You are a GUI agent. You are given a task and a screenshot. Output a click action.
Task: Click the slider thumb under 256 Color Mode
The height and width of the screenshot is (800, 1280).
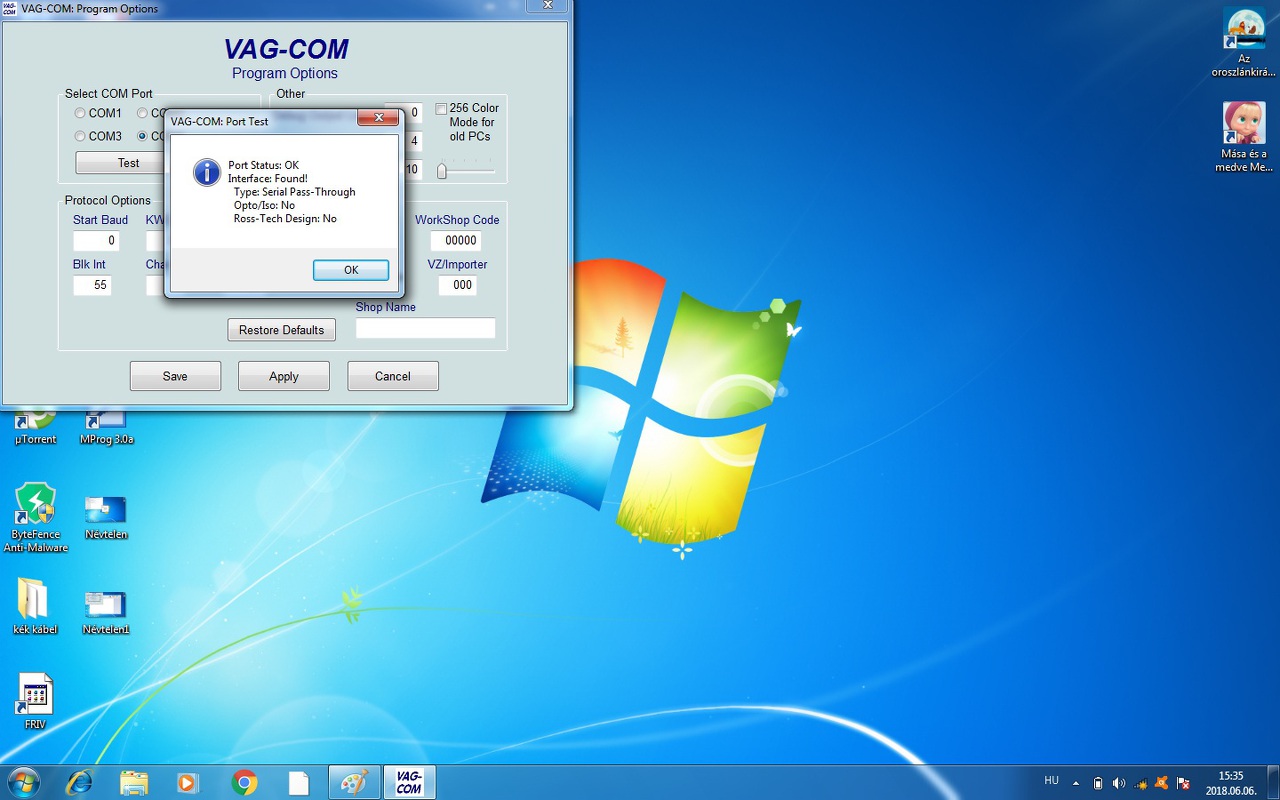(442, 171)
